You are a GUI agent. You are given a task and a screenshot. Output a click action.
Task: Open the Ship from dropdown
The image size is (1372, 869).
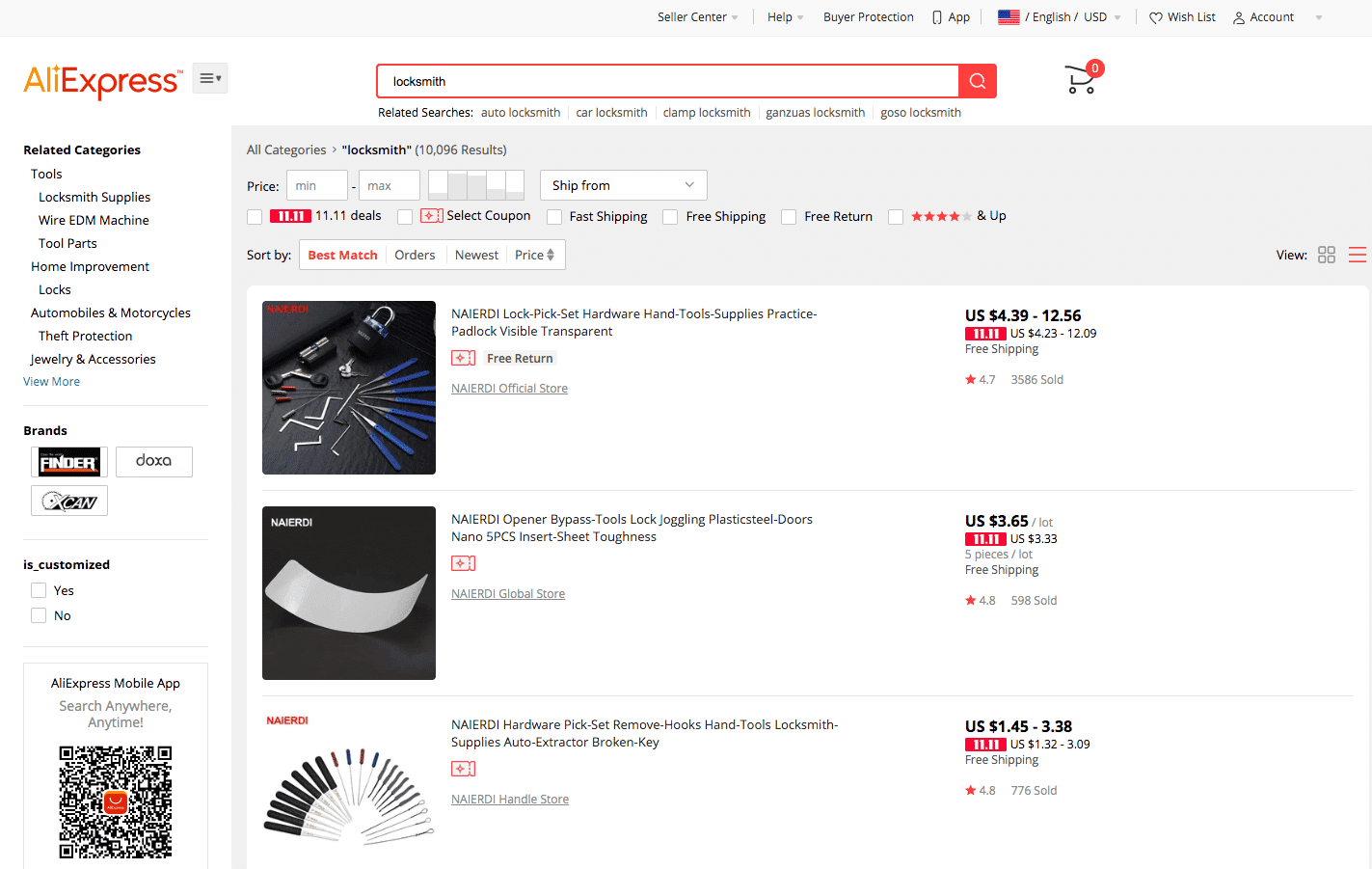coord(624,185)
